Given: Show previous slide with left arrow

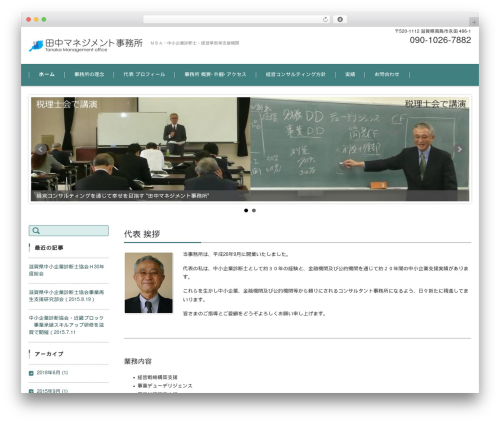Looking at the screenshot, I should 41,149.
